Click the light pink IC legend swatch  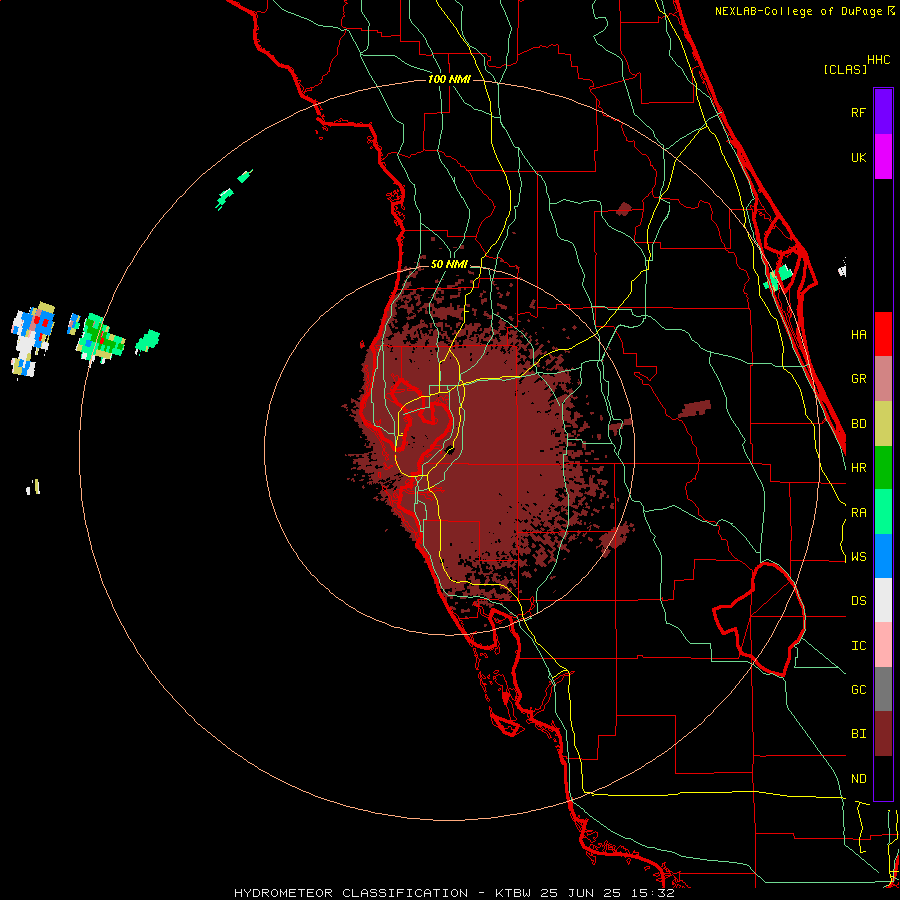[883, 645]
